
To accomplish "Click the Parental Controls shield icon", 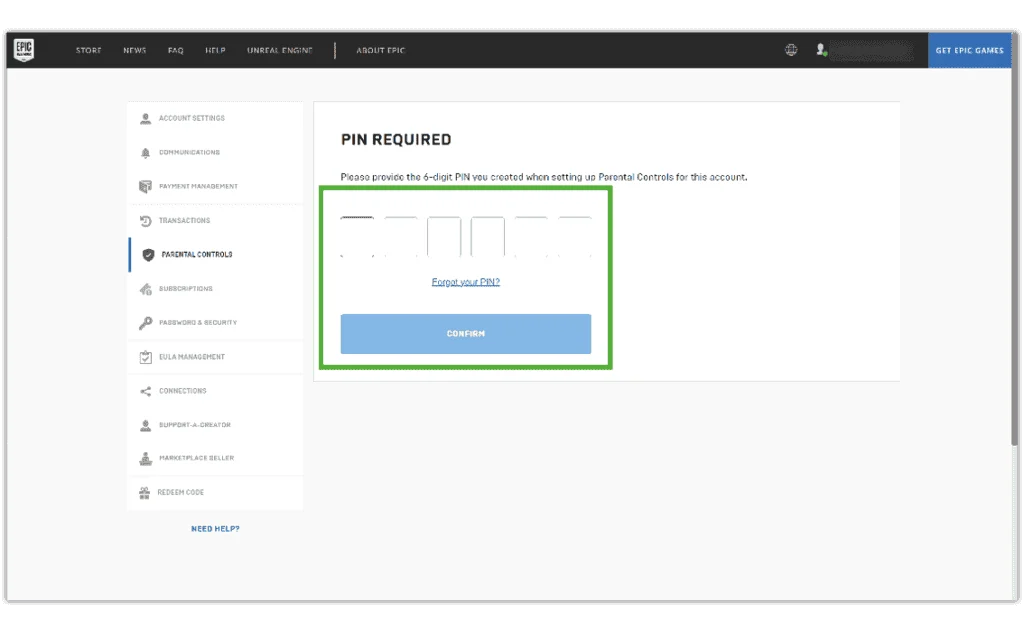I will tap(148, 255).
